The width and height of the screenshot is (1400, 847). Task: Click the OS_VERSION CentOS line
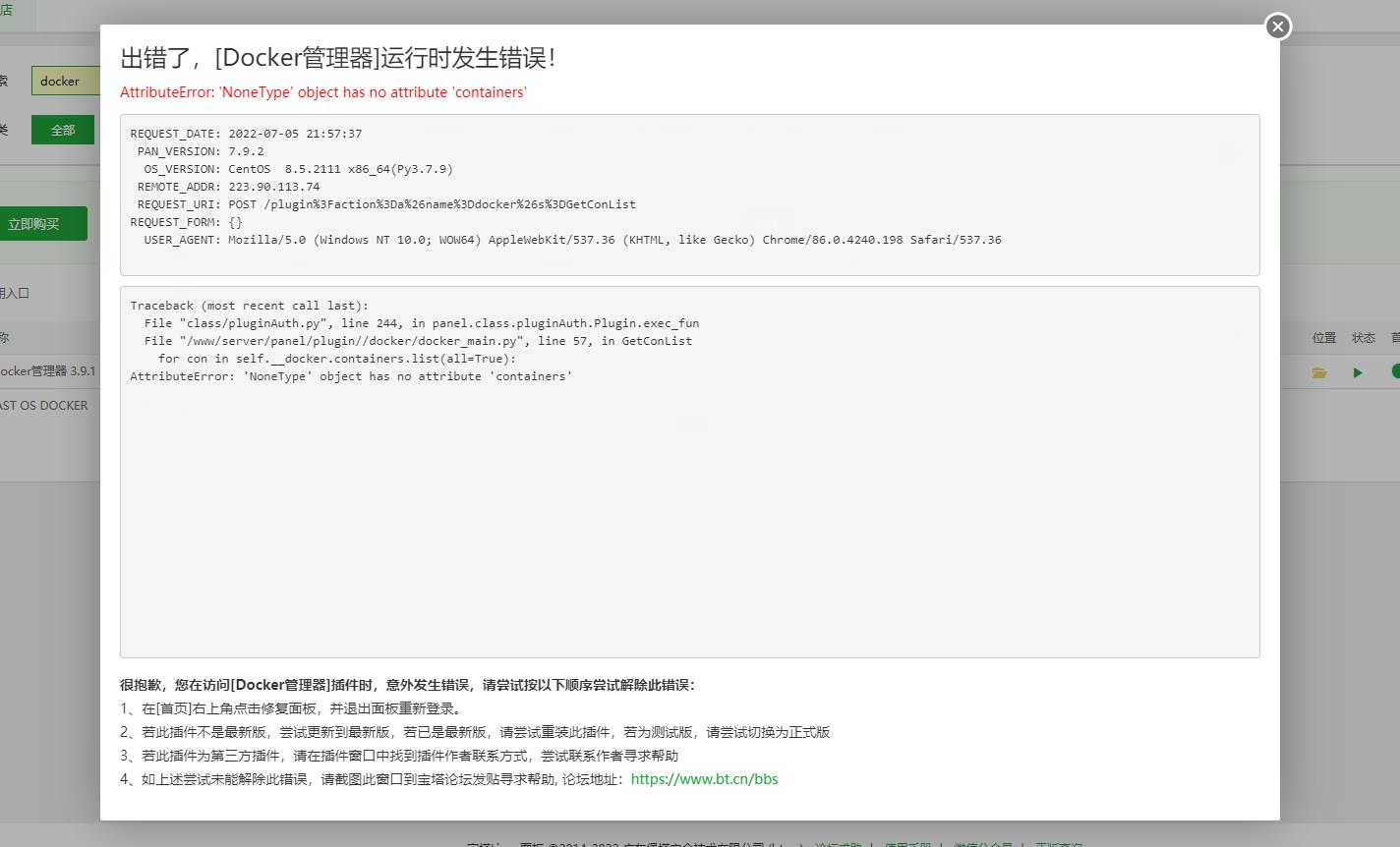(298, 169)
